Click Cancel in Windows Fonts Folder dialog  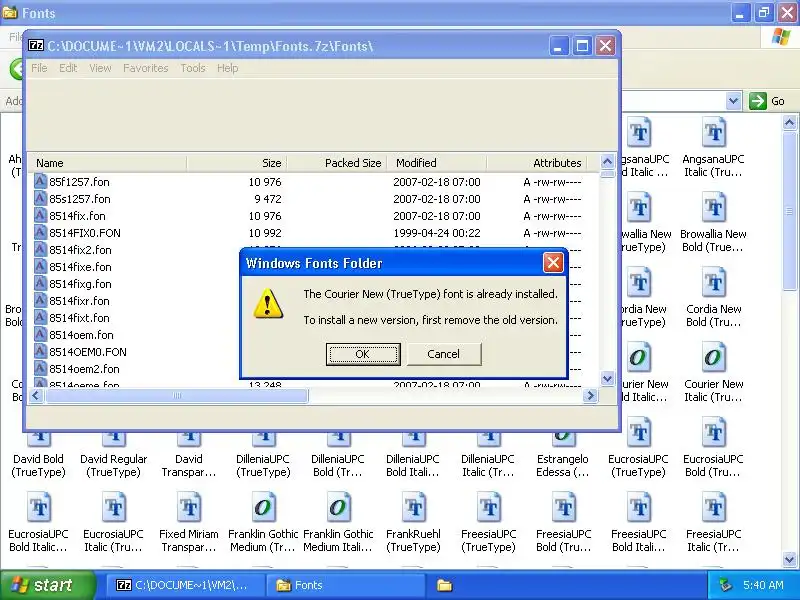pyautogui.click(x=443, y=354)
